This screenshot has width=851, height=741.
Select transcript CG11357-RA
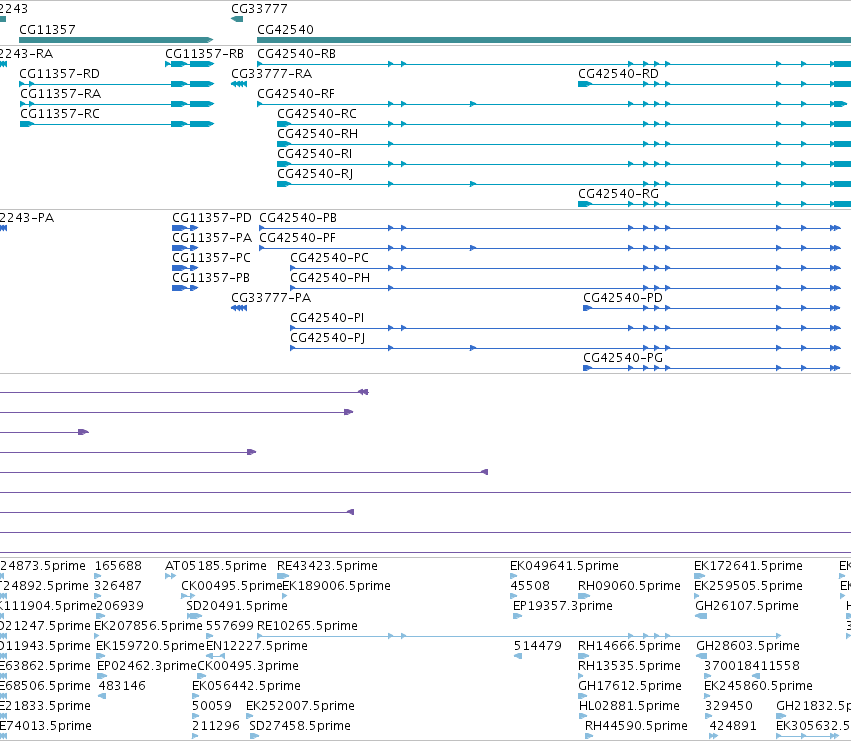coord(61,94)
